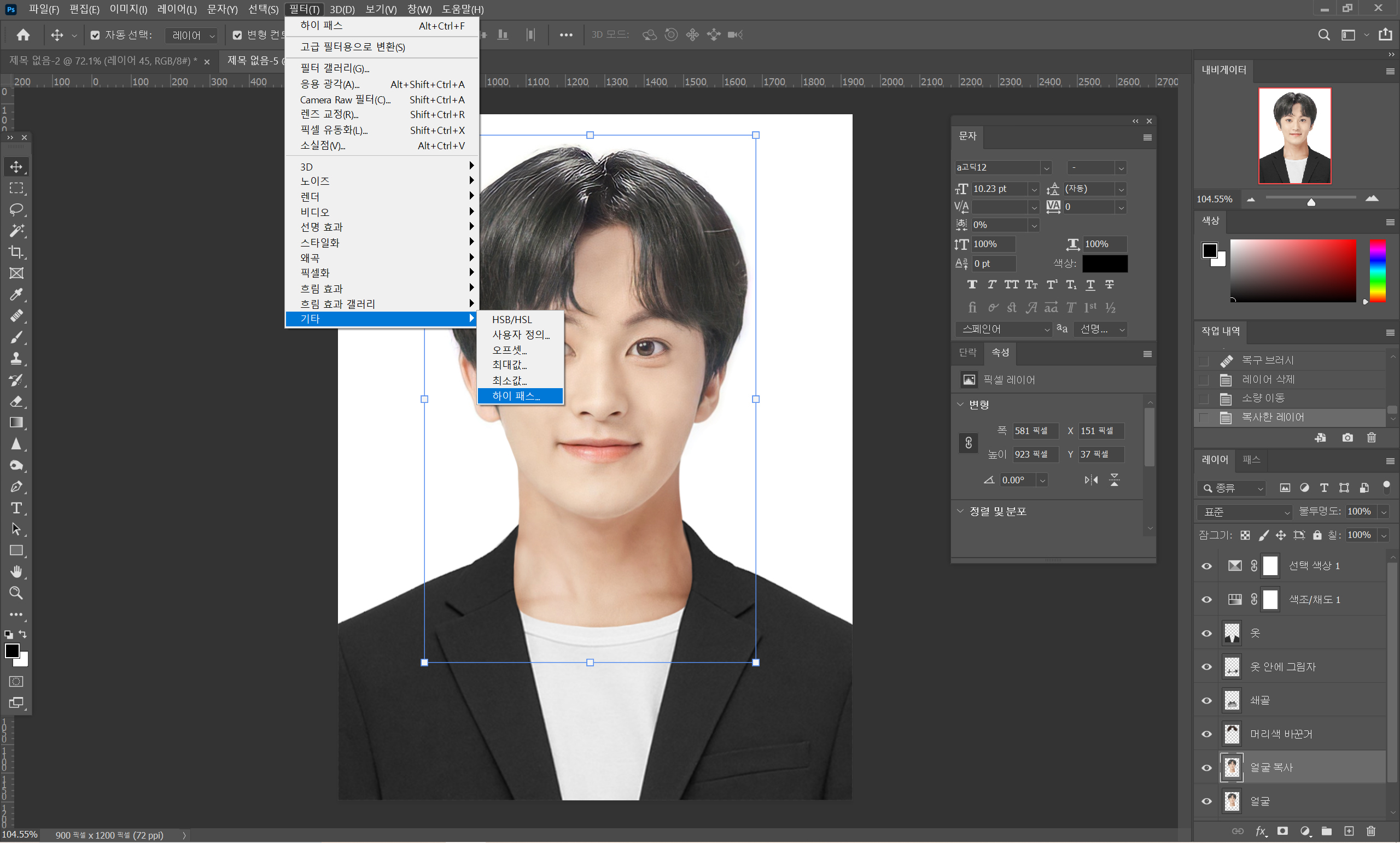1400x843 pixels.
Task: Select the Crop tool
Action: tap(16, 251)
